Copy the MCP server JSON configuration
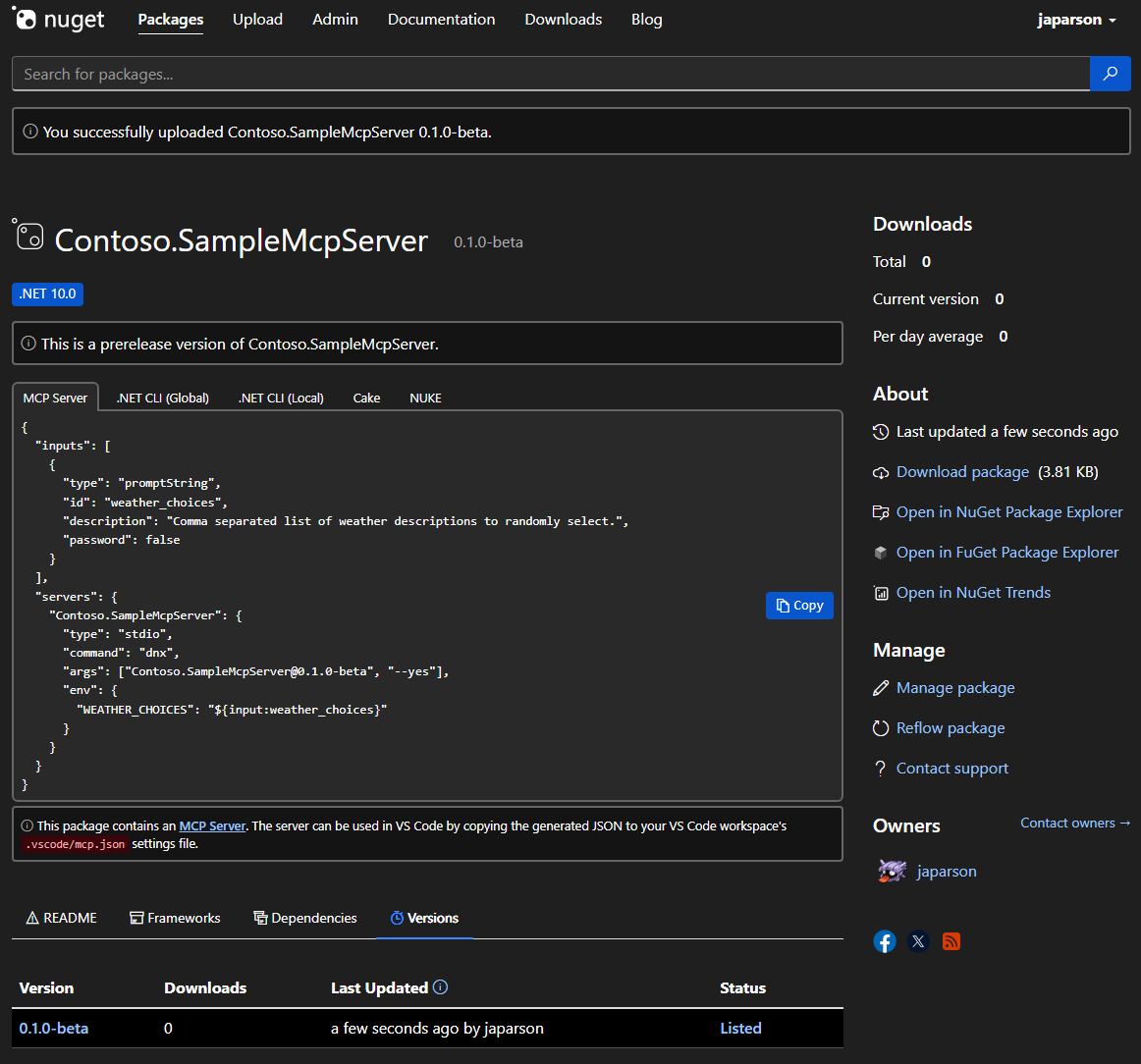Viewport: 1141px width, 1064px height. pos(798,606)
